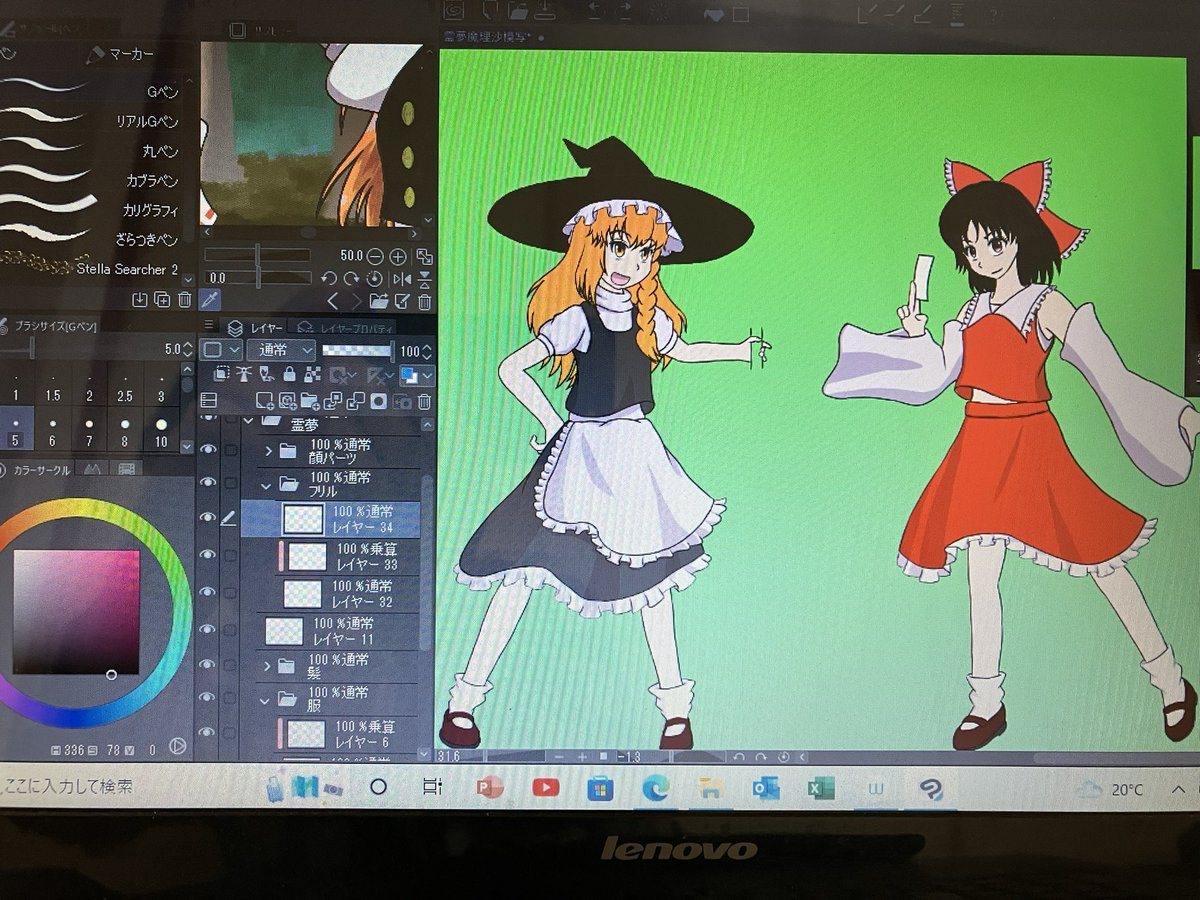Click the show layers in two panes icon
The width and height of the screenshot is (1200, 900).
[x=209, y=400]
